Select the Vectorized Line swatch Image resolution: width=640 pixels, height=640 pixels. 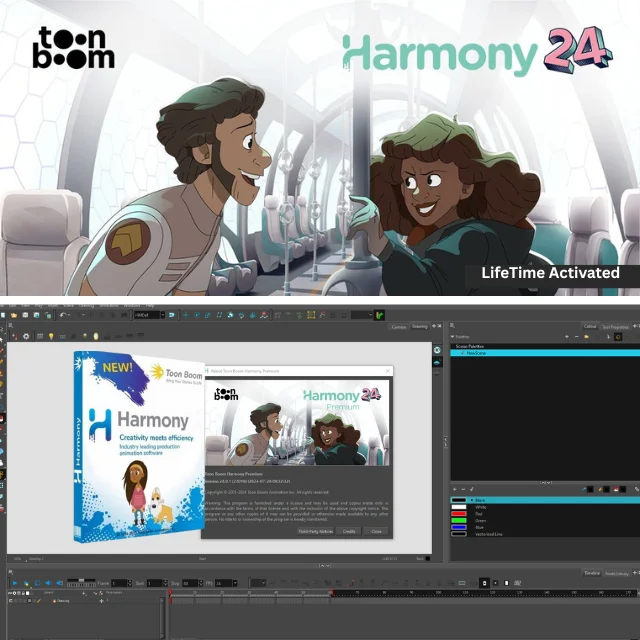click(545, 534)
